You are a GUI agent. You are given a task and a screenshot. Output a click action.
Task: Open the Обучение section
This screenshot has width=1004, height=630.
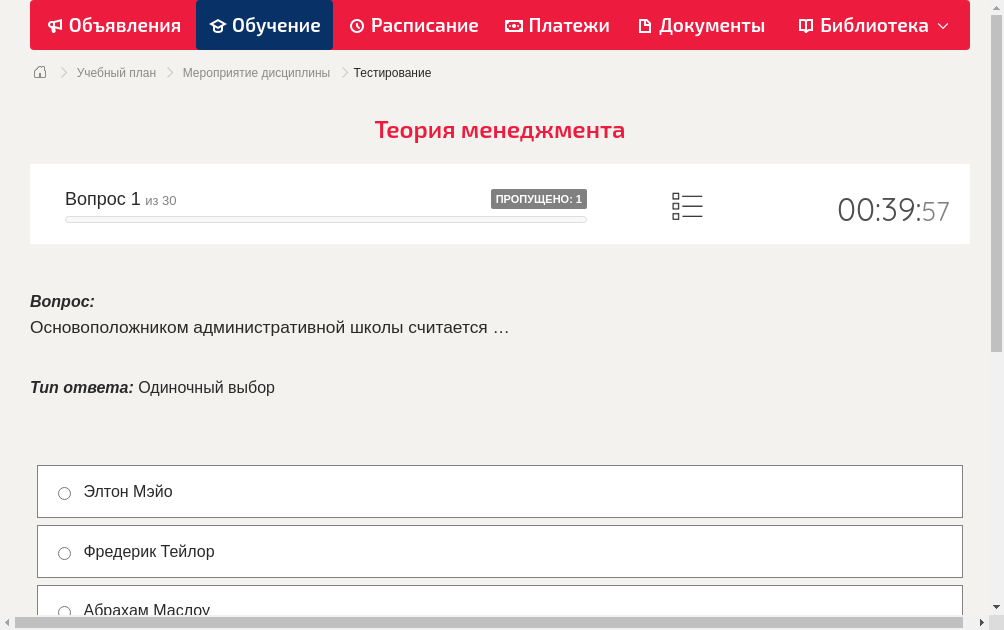tap(264, 25)
